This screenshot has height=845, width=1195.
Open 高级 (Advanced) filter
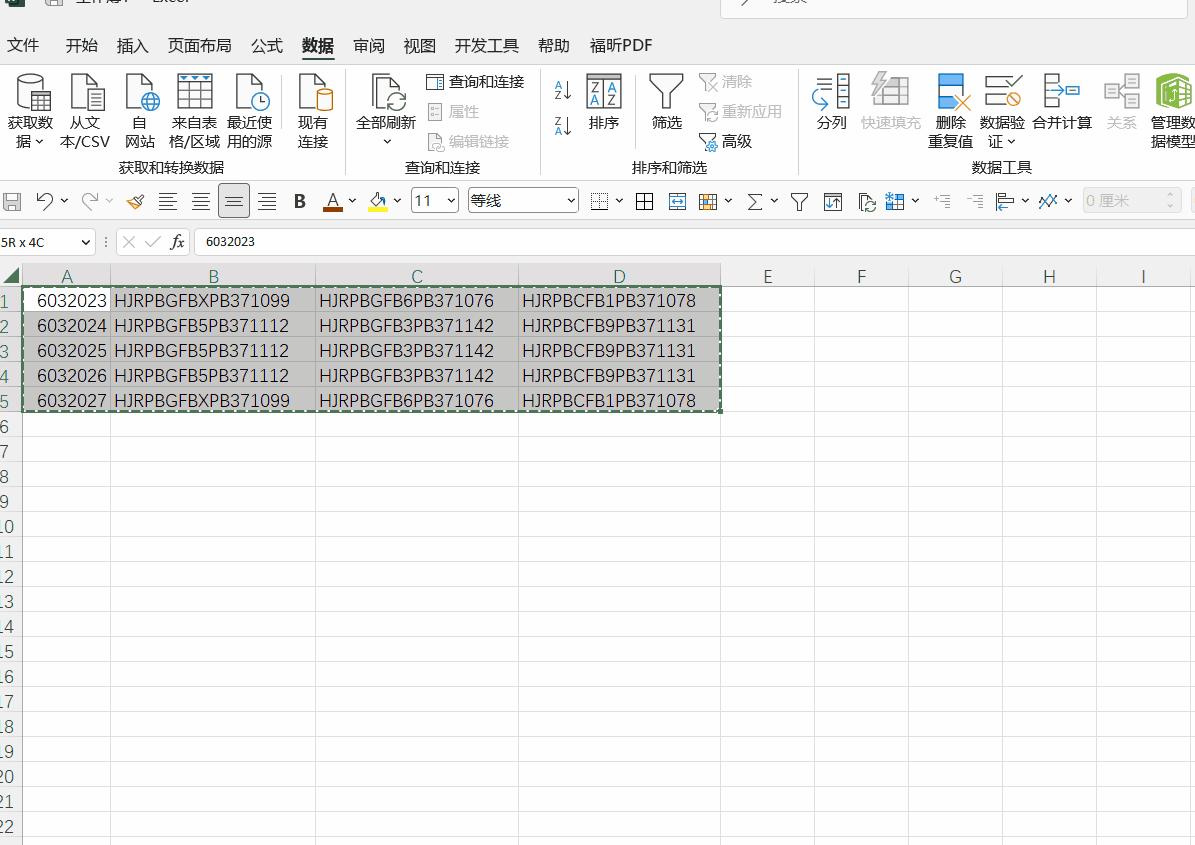726,141
